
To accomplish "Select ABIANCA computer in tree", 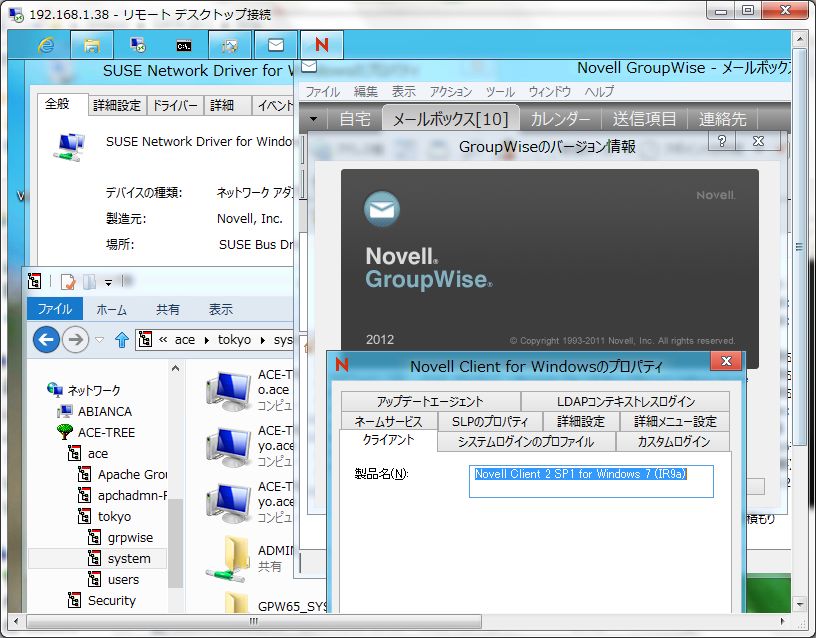I will [95, 411].
